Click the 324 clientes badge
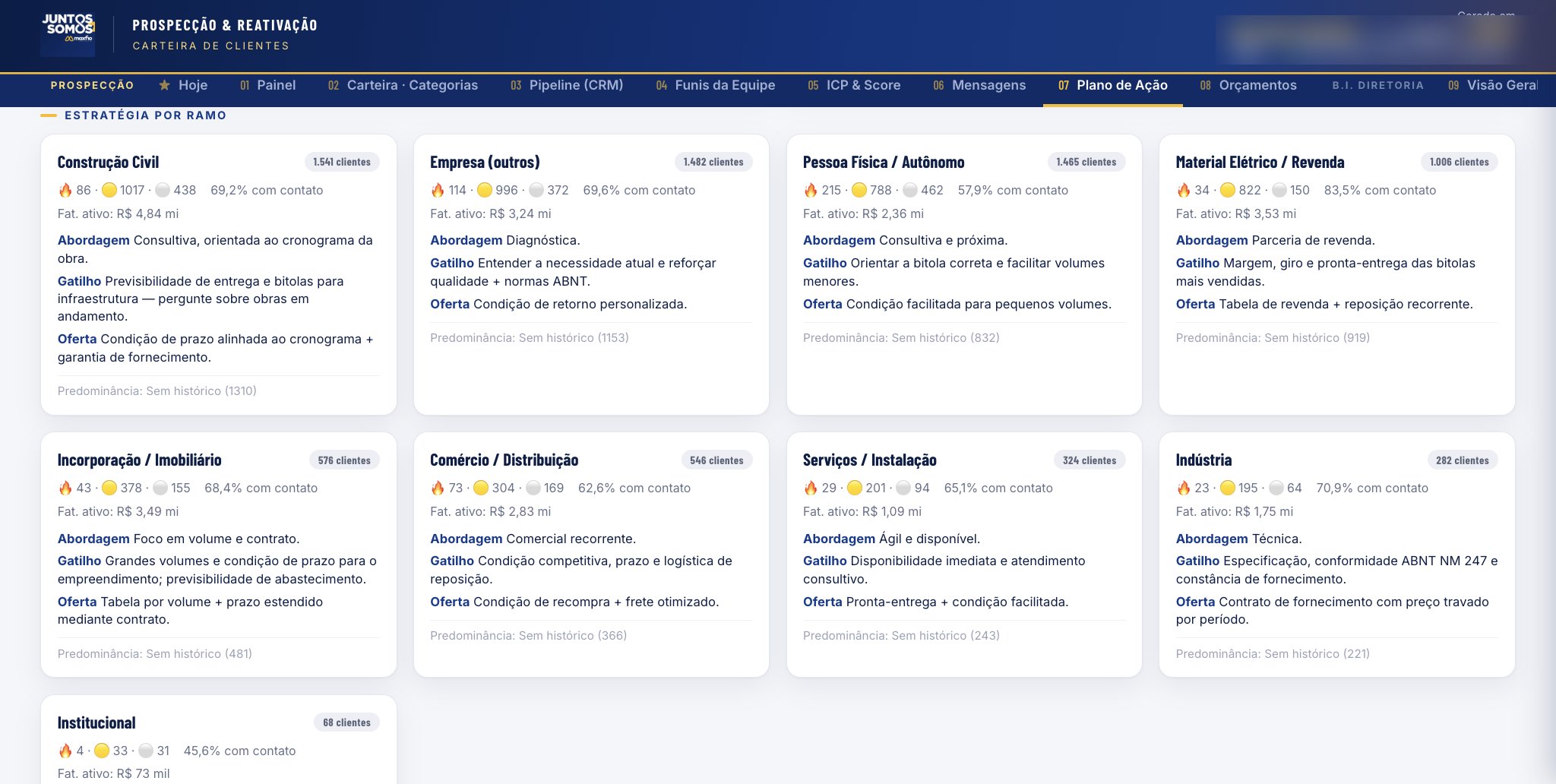1556x784 pixels. [1090, 460]
